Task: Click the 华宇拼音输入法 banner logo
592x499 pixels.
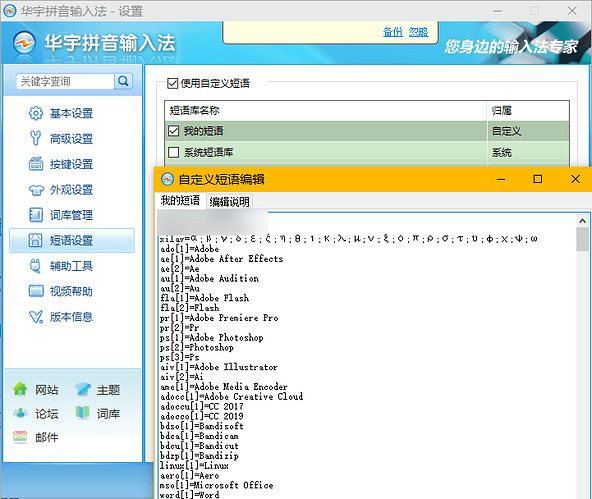Action: [x=24, y=43]
